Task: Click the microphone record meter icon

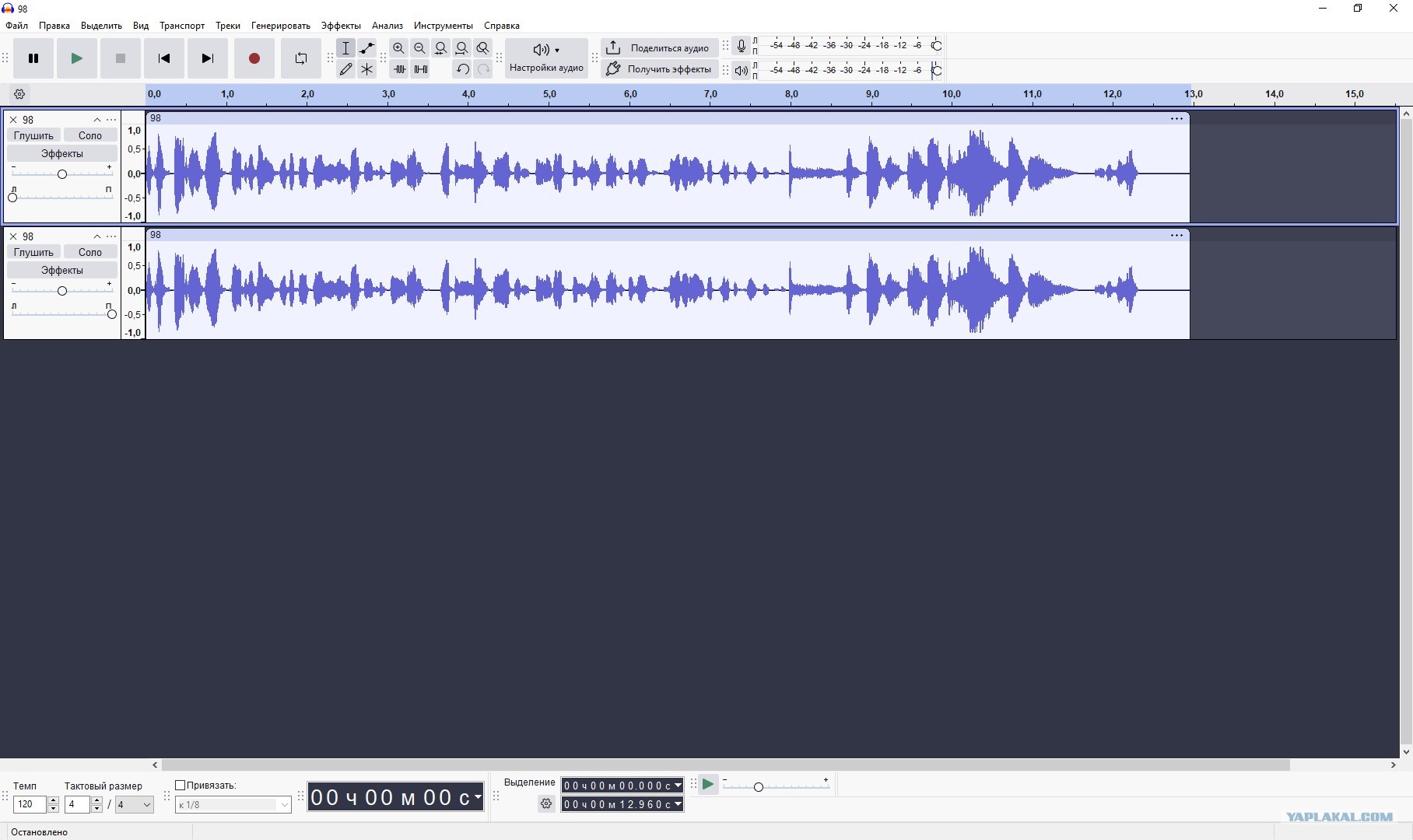Action: click(x=742, y=47)
